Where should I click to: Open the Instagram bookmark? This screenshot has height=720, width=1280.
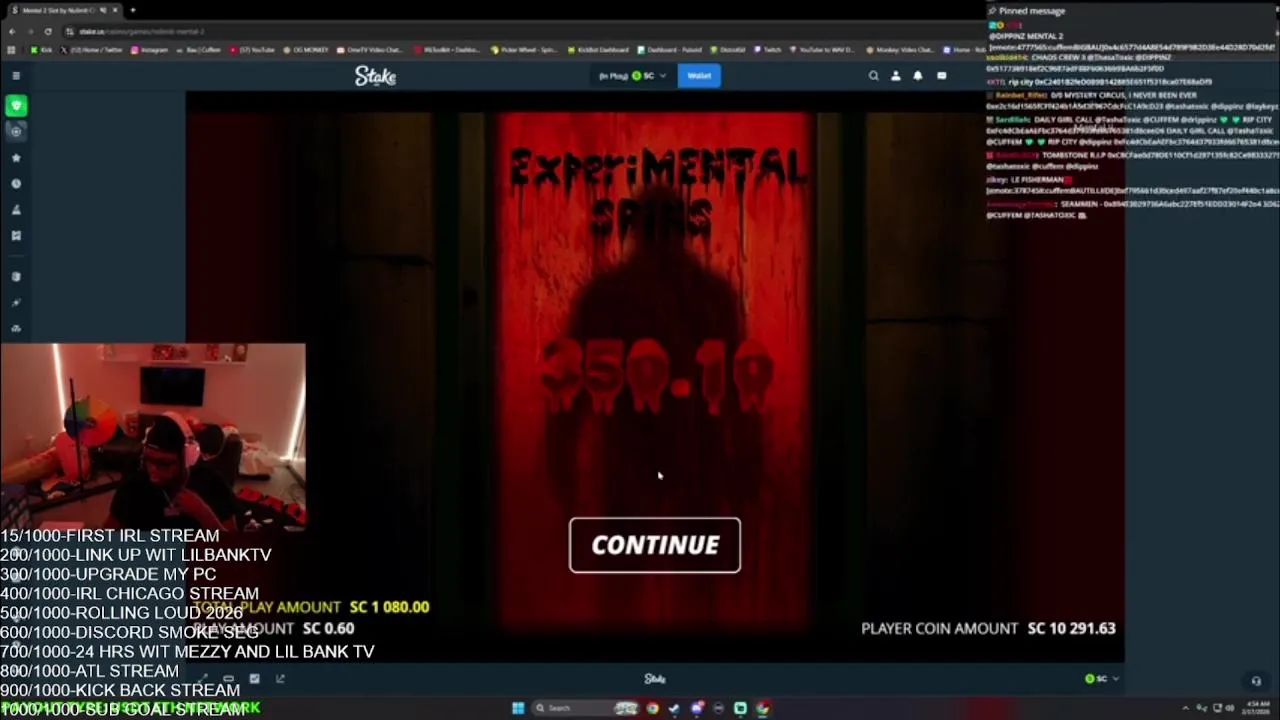(150, 49)
